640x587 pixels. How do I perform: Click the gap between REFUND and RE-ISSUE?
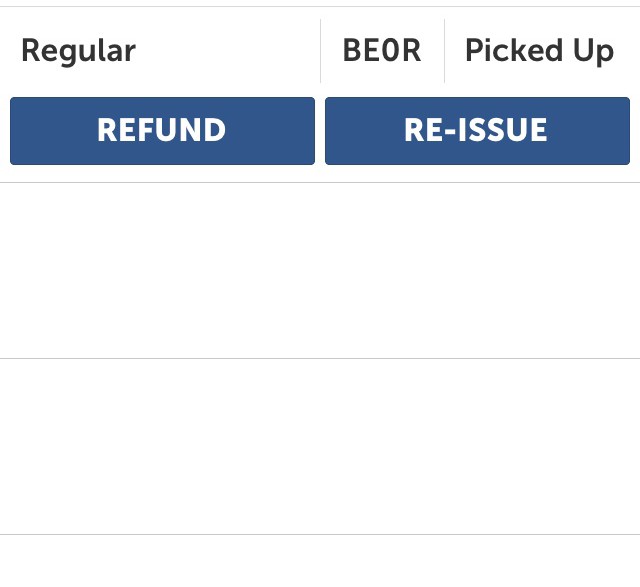pyautogui.click(x=320, y=131)
